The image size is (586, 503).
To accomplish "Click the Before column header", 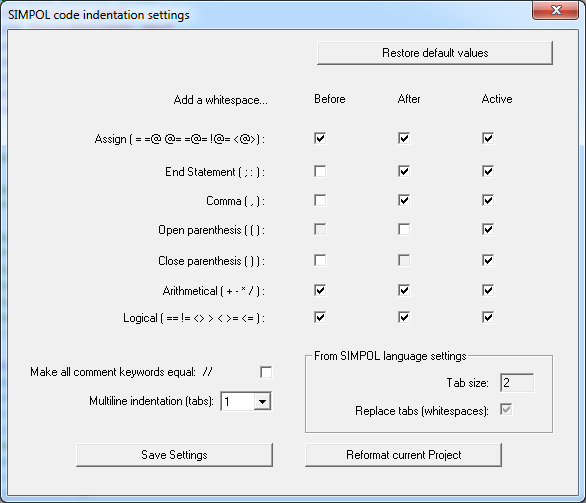I will 330,99.
